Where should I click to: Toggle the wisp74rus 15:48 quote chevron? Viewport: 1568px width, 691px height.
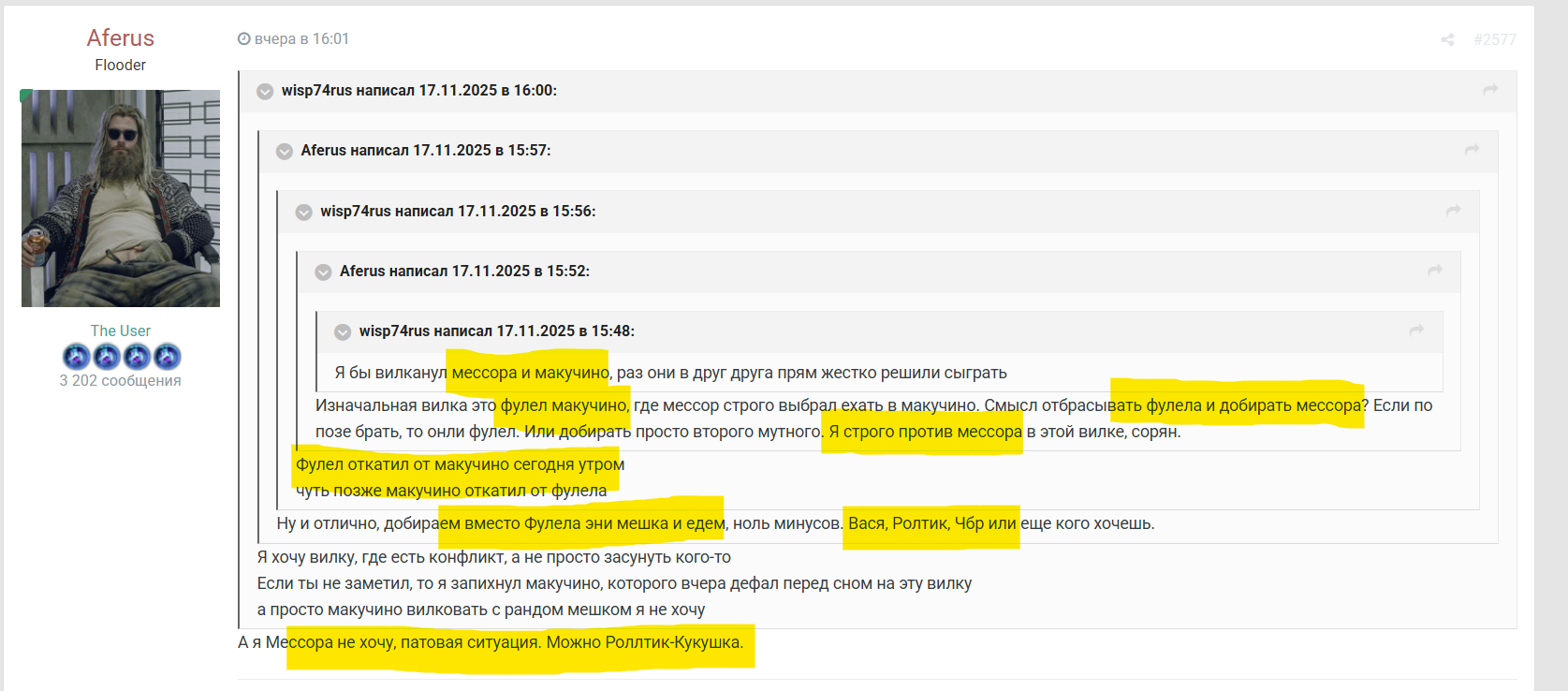click(343, 331)
